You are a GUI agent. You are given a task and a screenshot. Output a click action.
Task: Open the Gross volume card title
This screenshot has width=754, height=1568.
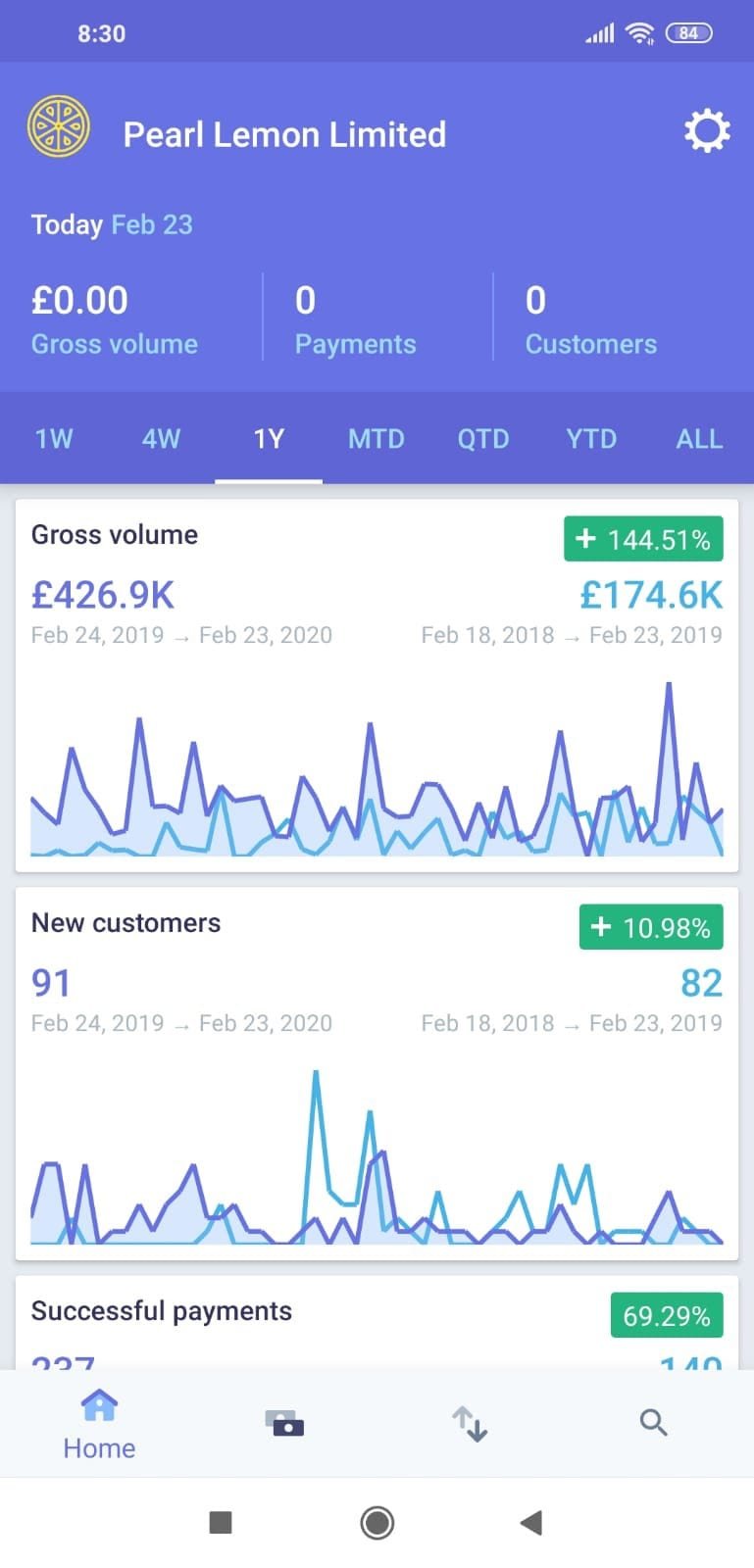coord(115,534)
